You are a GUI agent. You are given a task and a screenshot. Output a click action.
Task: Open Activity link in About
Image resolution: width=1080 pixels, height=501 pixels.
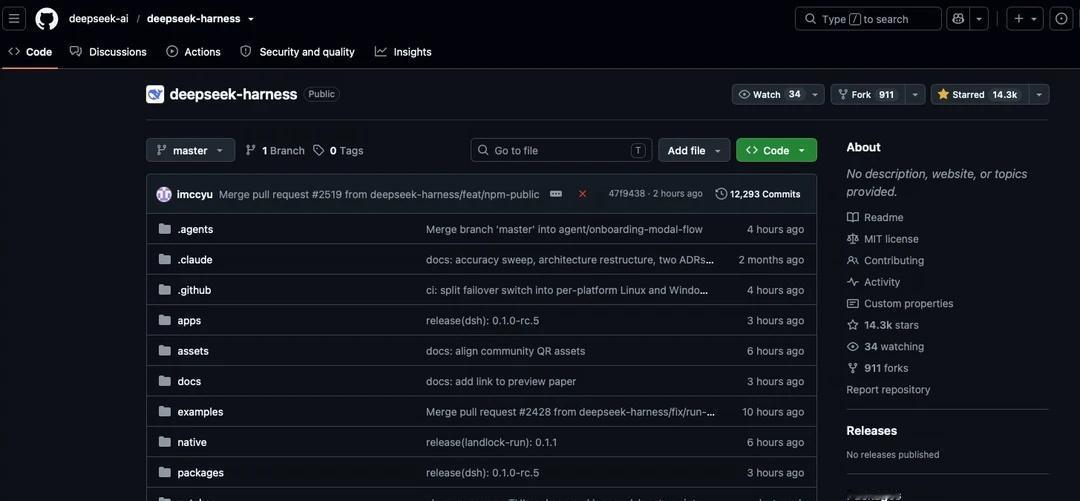click(873, 282)
